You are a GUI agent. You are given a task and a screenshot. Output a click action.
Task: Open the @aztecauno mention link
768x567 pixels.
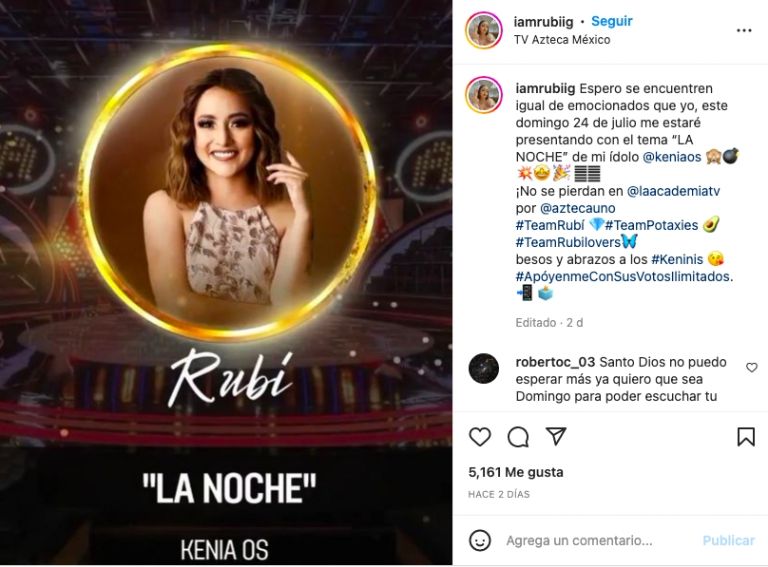coord(577,208)
